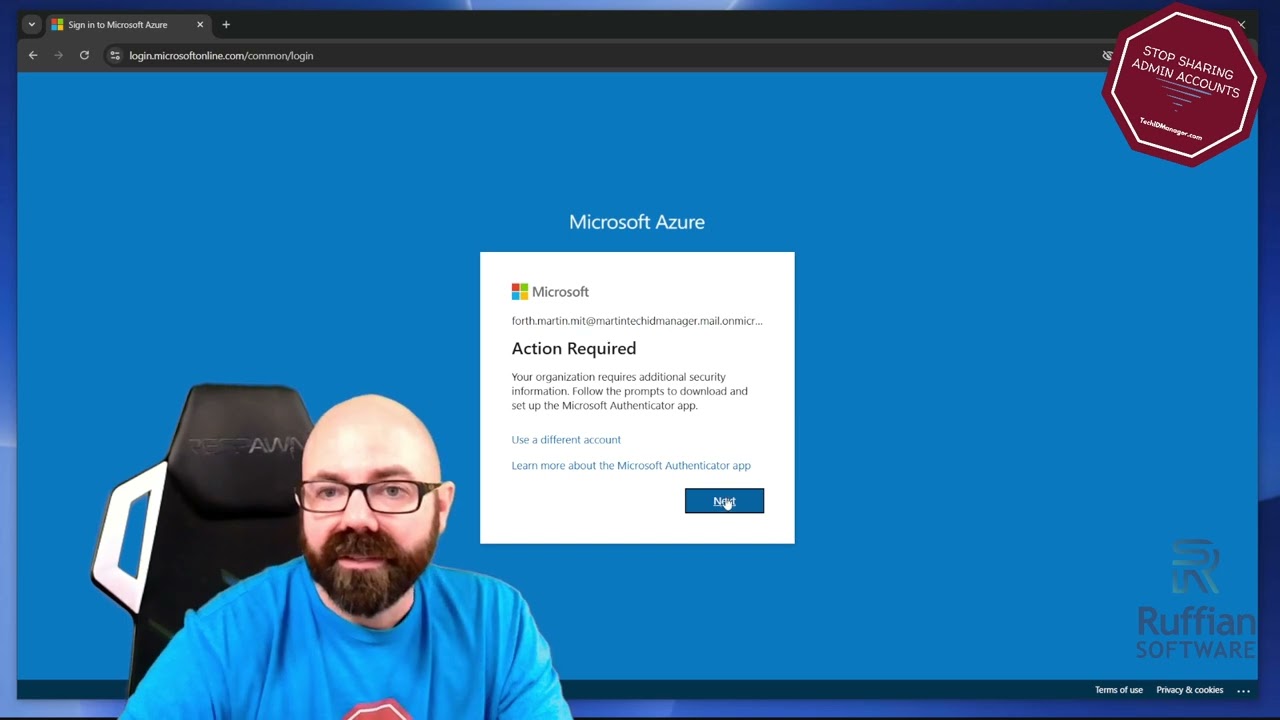Open the footer more options ellipsis
Image resolution: width=1280 pixels, height=720 pixels.
click(1243, 690)
